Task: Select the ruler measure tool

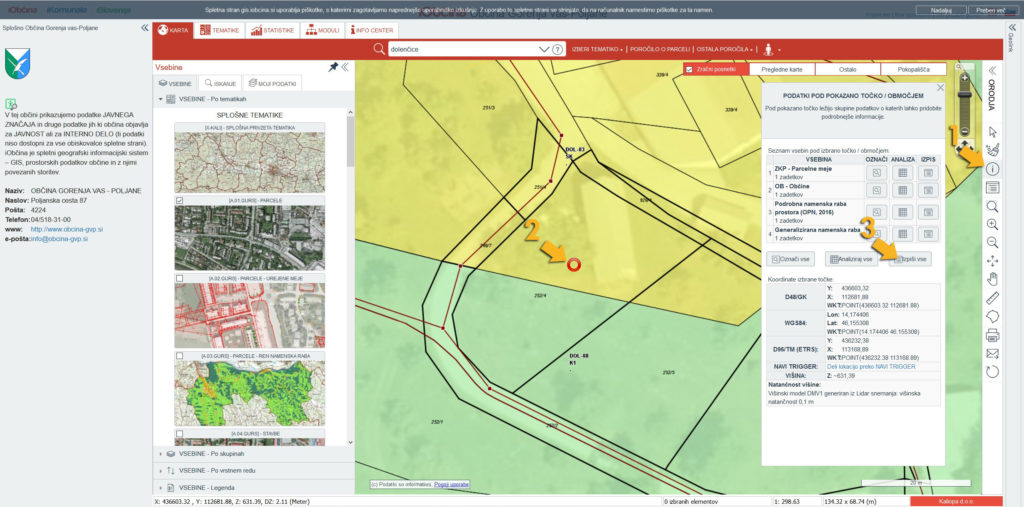Action: pos(993,297)
